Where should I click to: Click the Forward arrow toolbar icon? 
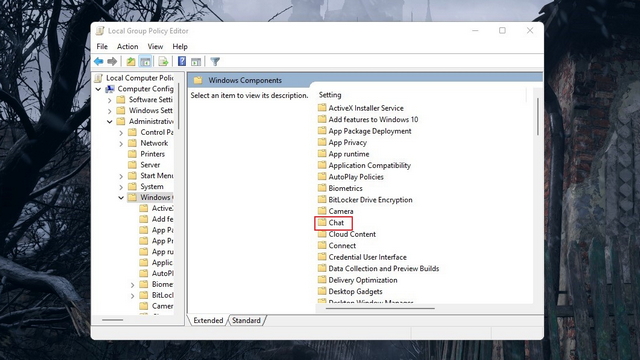(x=112, y=62)
